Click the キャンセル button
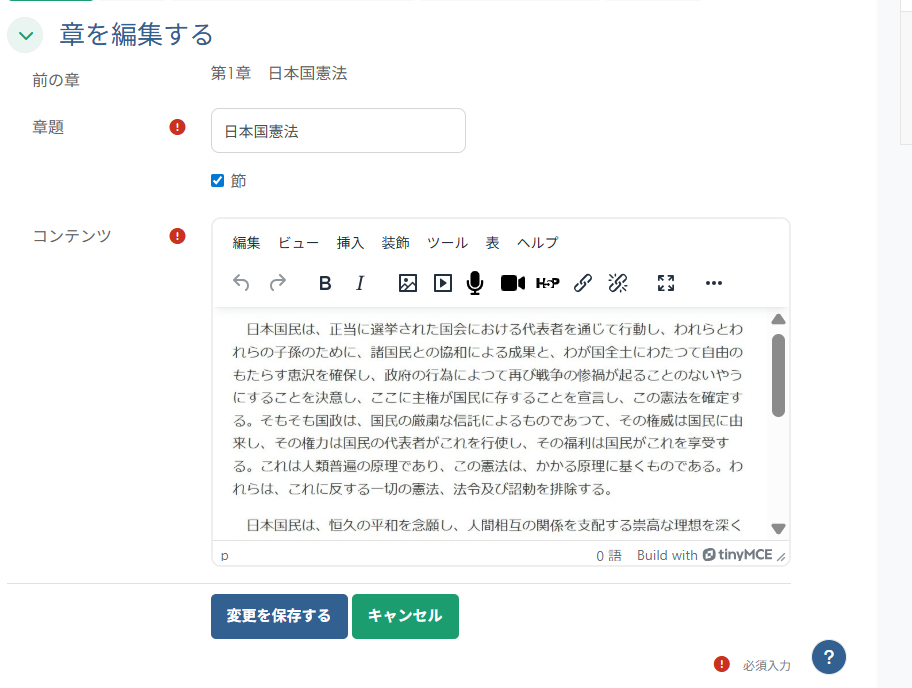 pyautogui.click(x=405, y=616)
